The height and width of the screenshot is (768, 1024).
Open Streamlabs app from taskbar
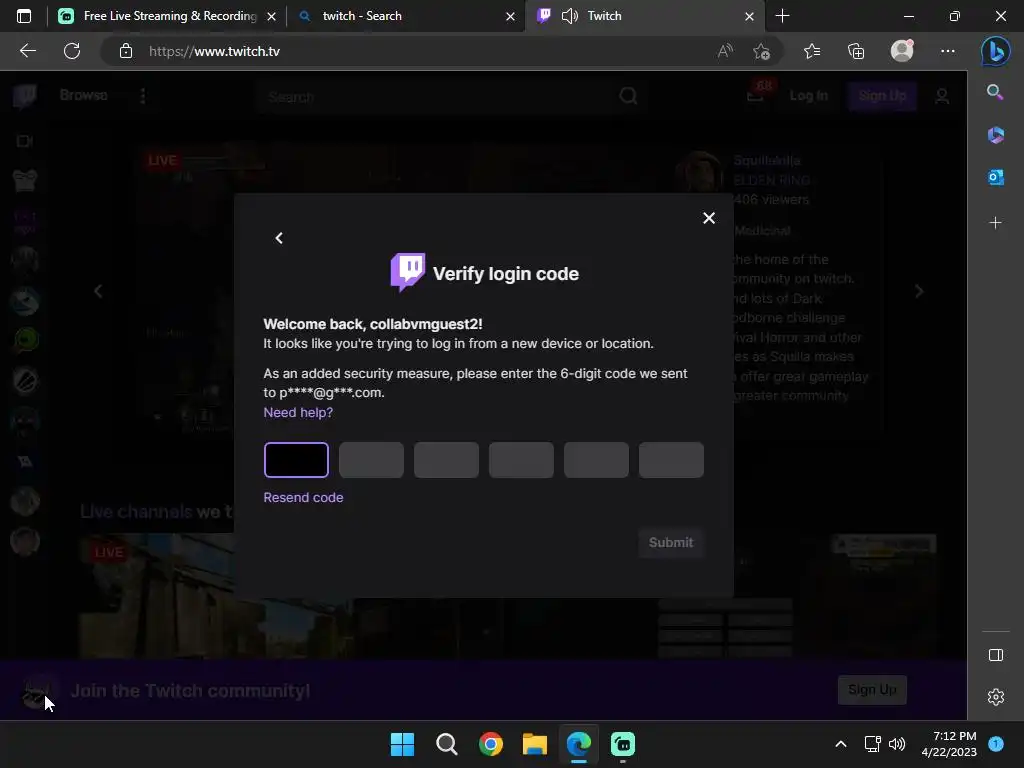point(623,744)
